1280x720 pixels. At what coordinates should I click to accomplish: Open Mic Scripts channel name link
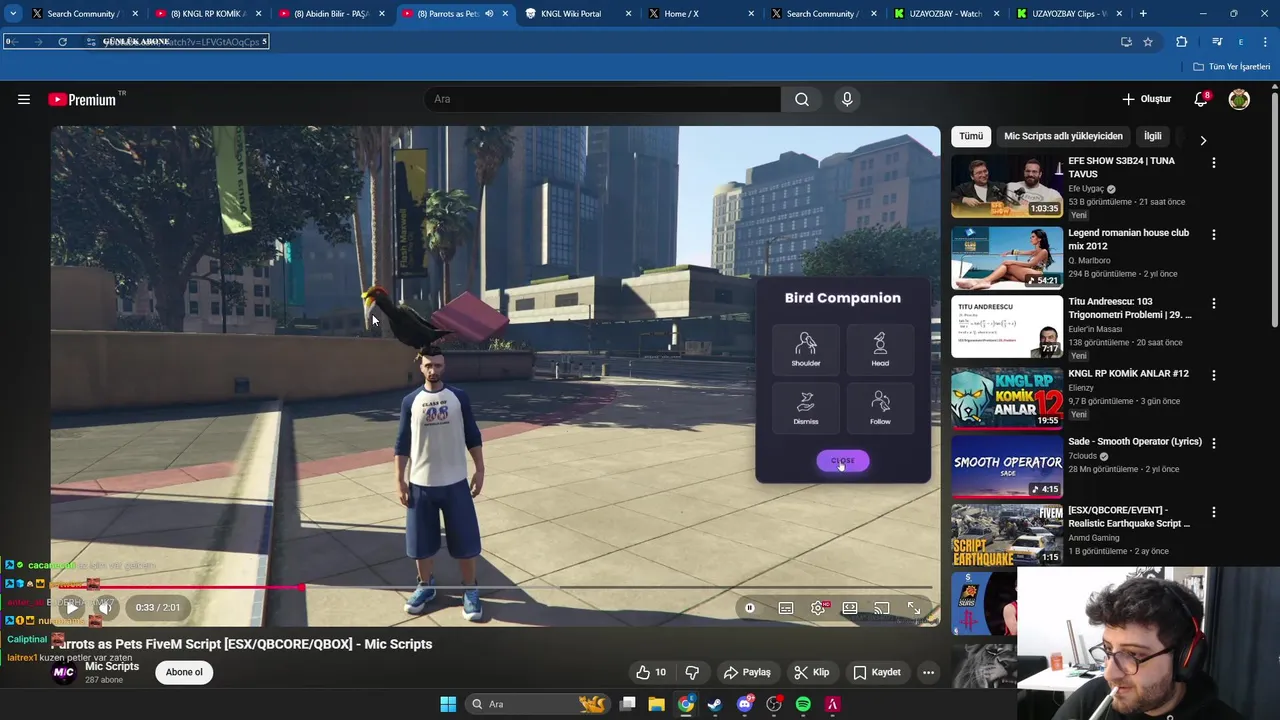tap(112, 667)
